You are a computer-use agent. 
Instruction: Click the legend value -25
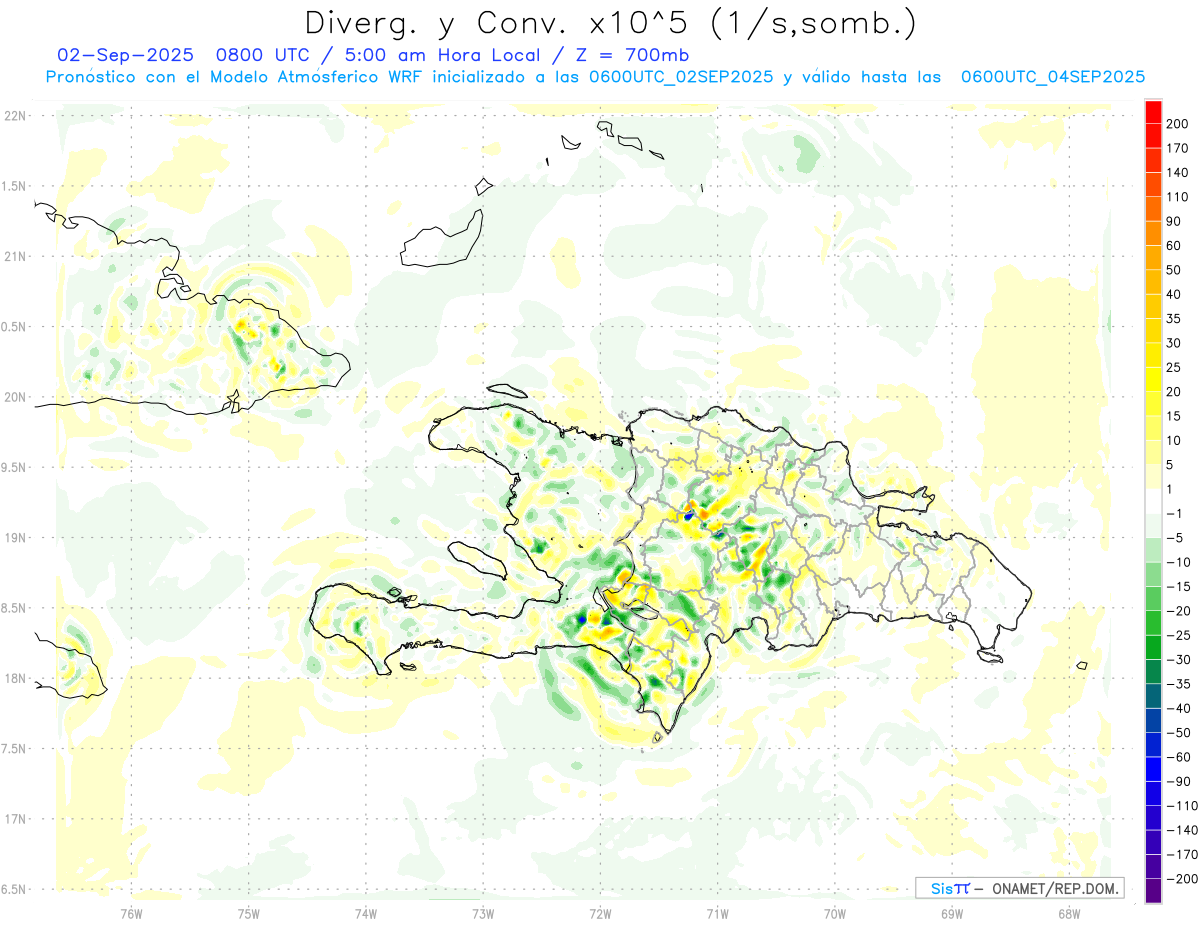point(1178,635)
